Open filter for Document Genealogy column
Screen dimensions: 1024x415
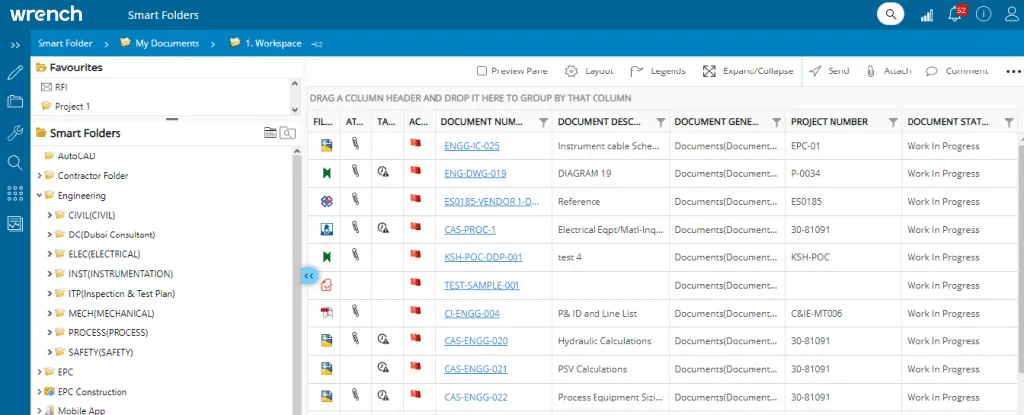[776, 122]
